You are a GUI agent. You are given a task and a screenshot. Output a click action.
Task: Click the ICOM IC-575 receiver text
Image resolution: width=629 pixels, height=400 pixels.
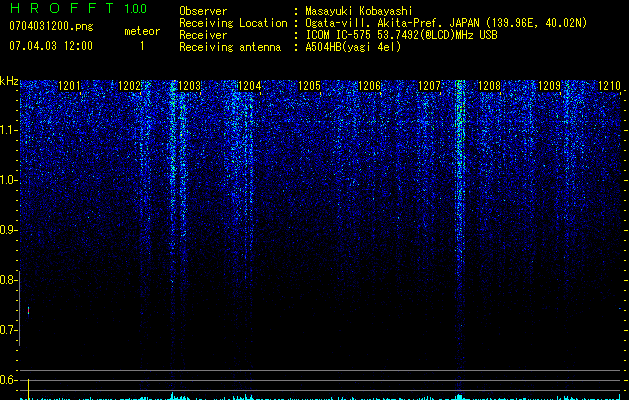(401, 35)
